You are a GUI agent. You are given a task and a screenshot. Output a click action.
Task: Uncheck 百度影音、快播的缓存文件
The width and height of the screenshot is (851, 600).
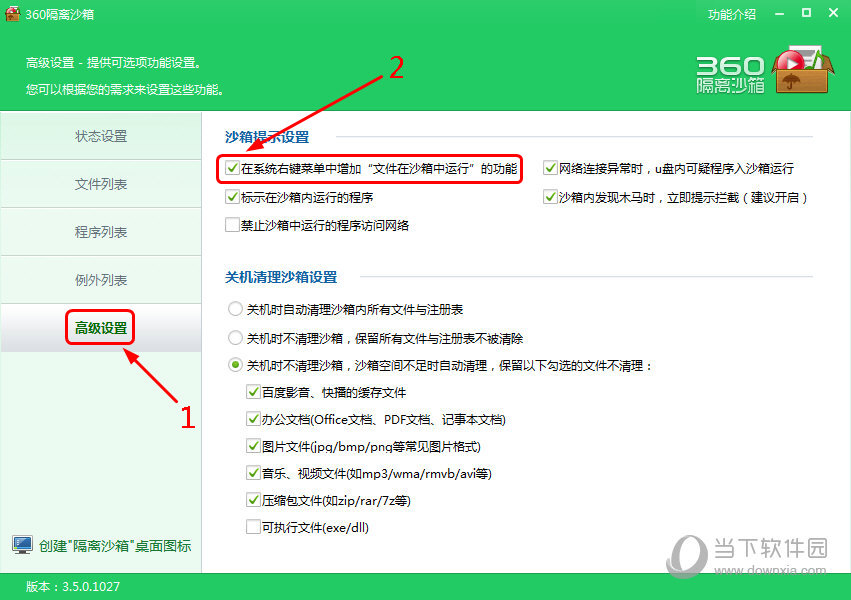pos(253,393)
